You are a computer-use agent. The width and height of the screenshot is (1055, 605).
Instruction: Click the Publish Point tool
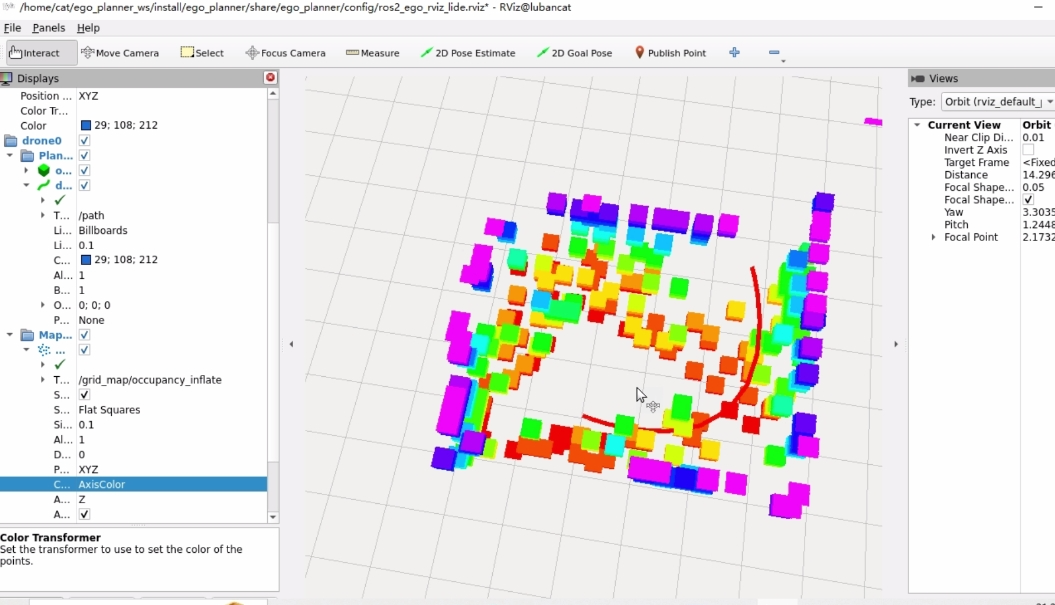coord(670,53)
